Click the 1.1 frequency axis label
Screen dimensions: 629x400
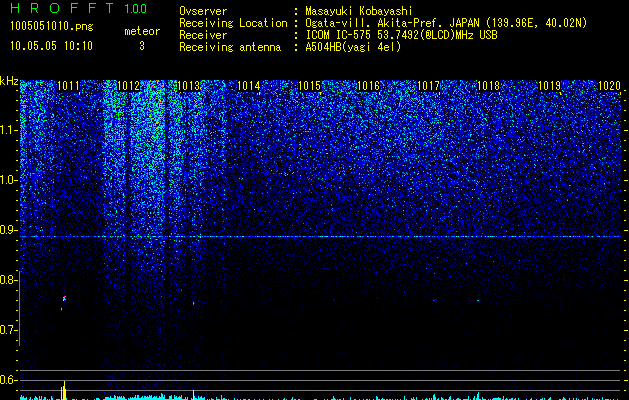pyautogui.click(x=7, y=130)
